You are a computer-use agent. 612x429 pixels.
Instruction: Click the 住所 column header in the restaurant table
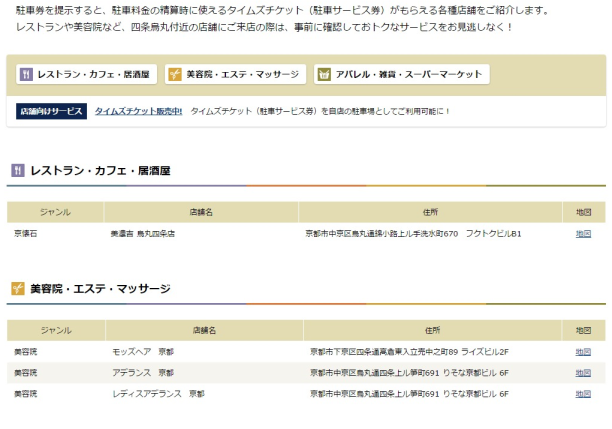point(430,212)
